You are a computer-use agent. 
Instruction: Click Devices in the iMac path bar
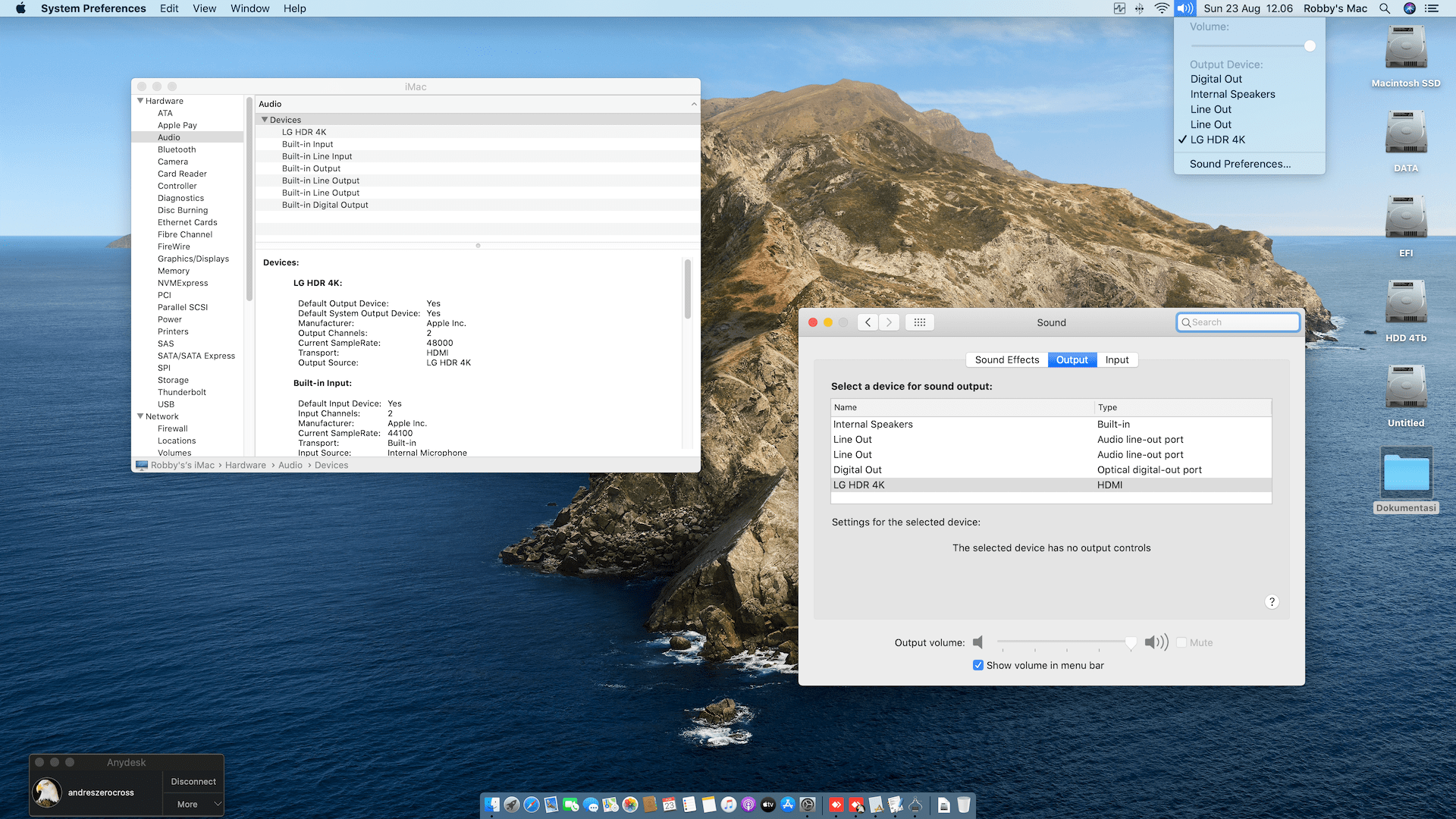pyautogui.click(x=331, y=466)
